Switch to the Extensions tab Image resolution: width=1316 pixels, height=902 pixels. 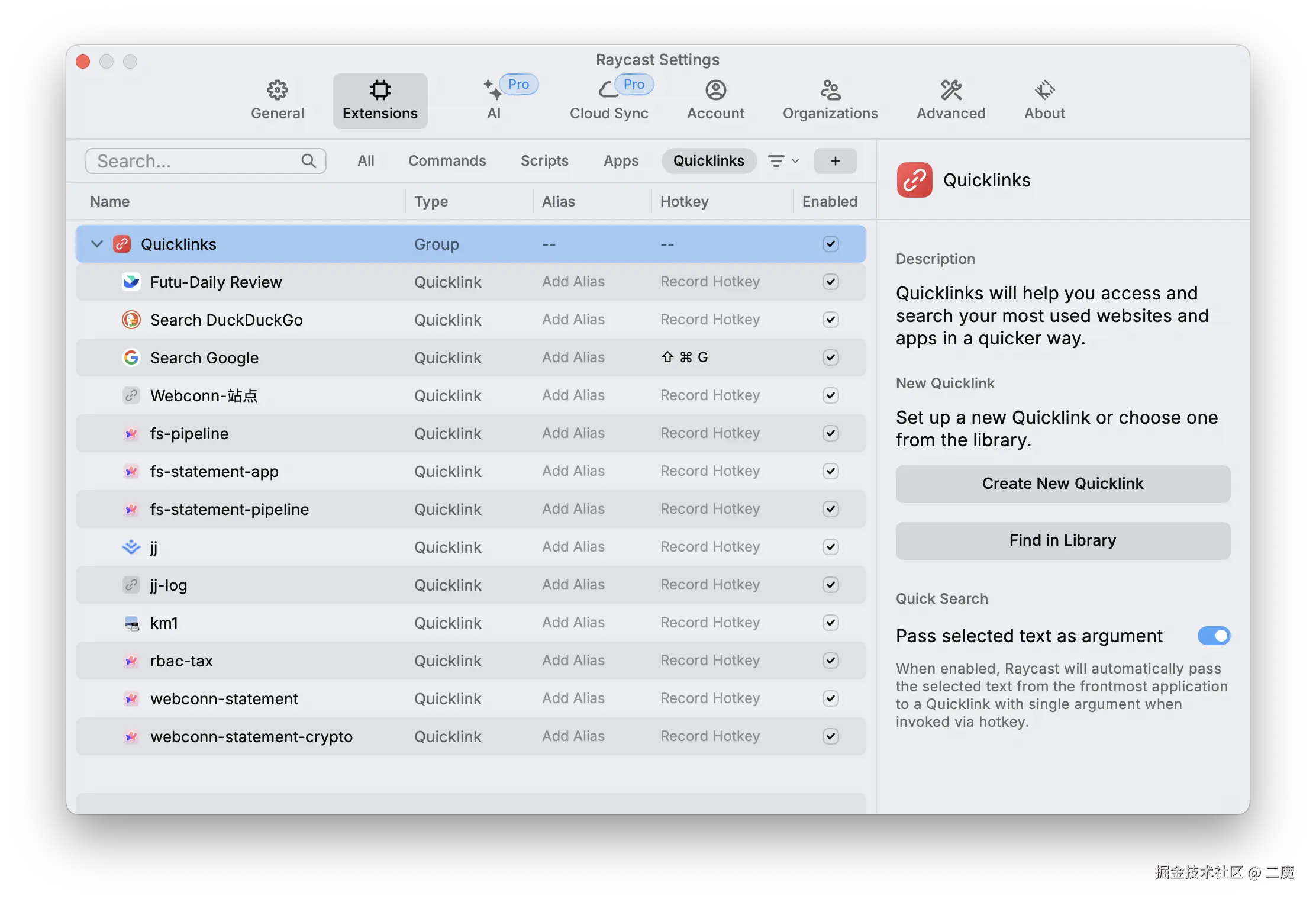pyautogui.click(x=380, y=101)
